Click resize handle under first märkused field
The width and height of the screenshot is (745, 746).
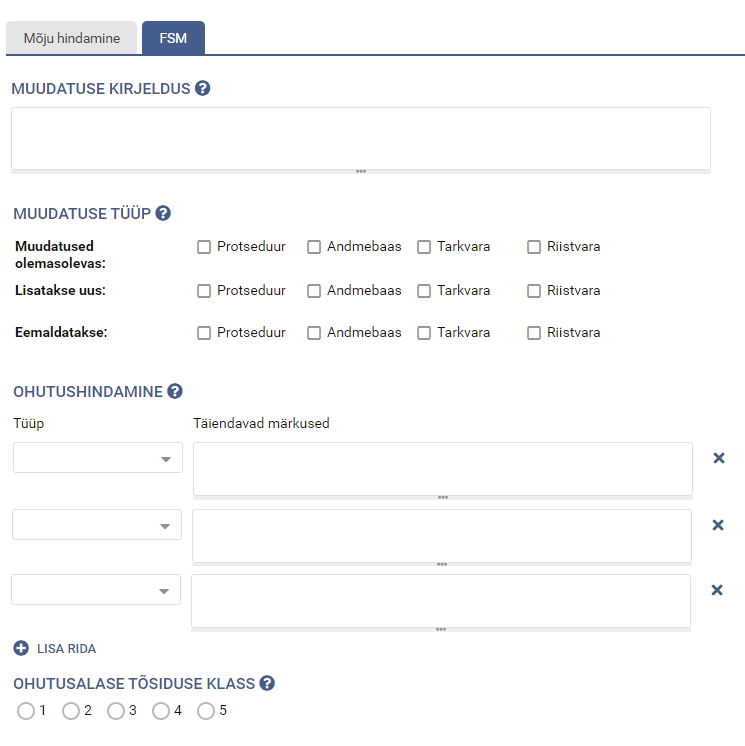click(x=443, y=498)
